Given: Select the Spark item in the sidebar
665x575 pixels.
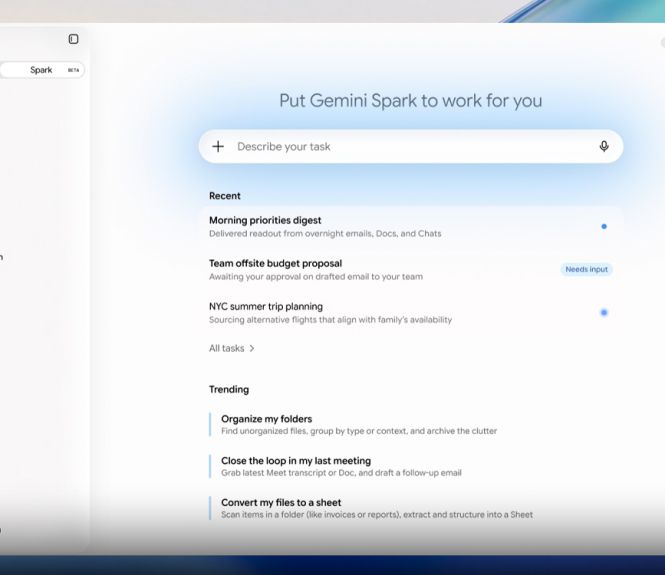Looking at the screenshot, I should pos(42,70).
